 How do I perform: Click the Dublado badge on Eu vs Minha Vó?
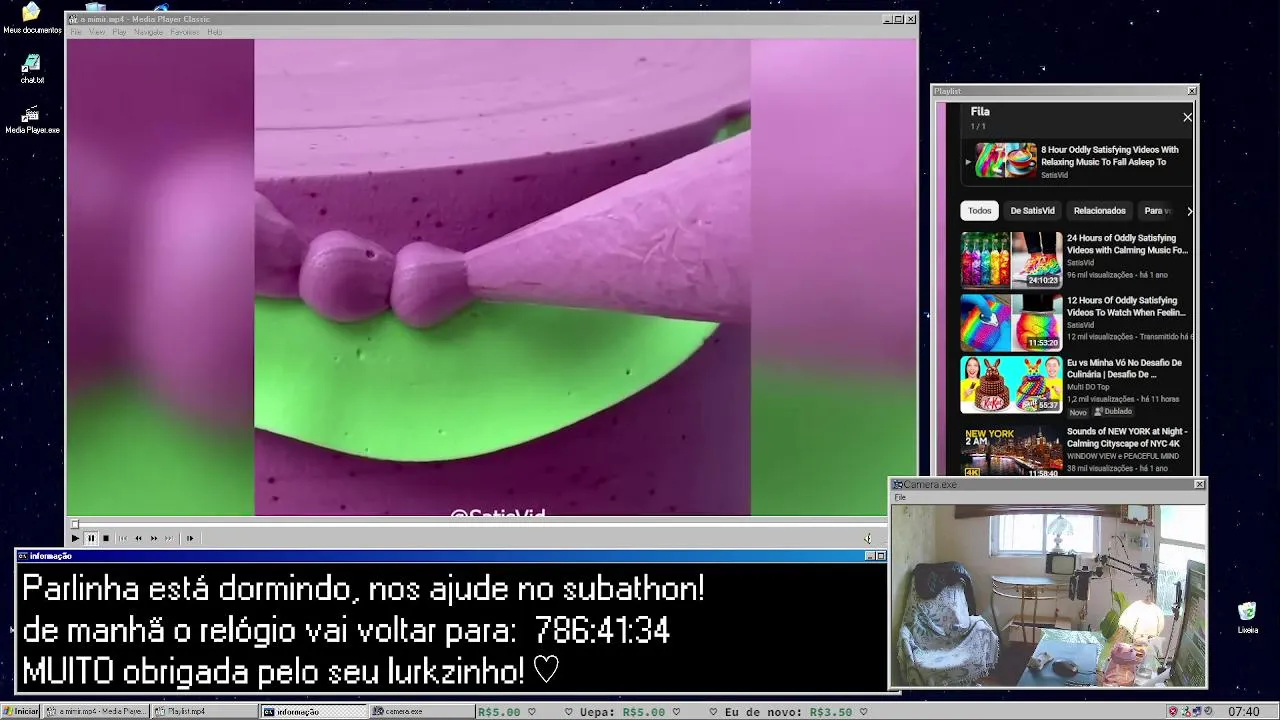point(1113,411)
